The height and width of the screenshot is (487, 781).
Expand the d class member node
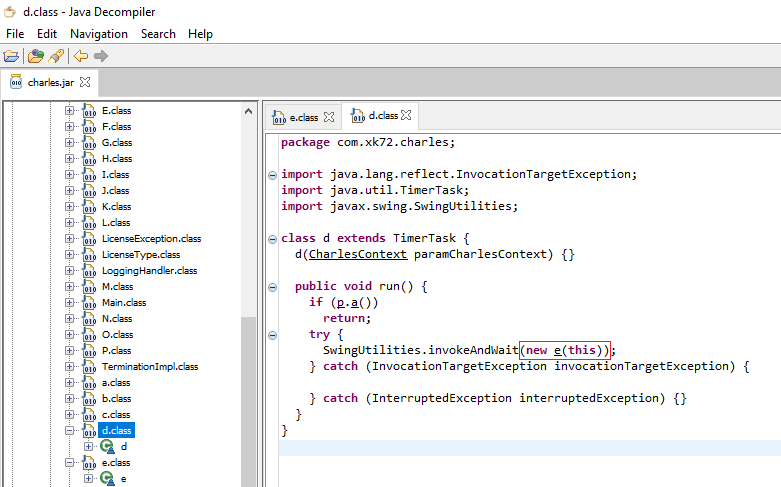pyautogui.click(x=88, y=447)
